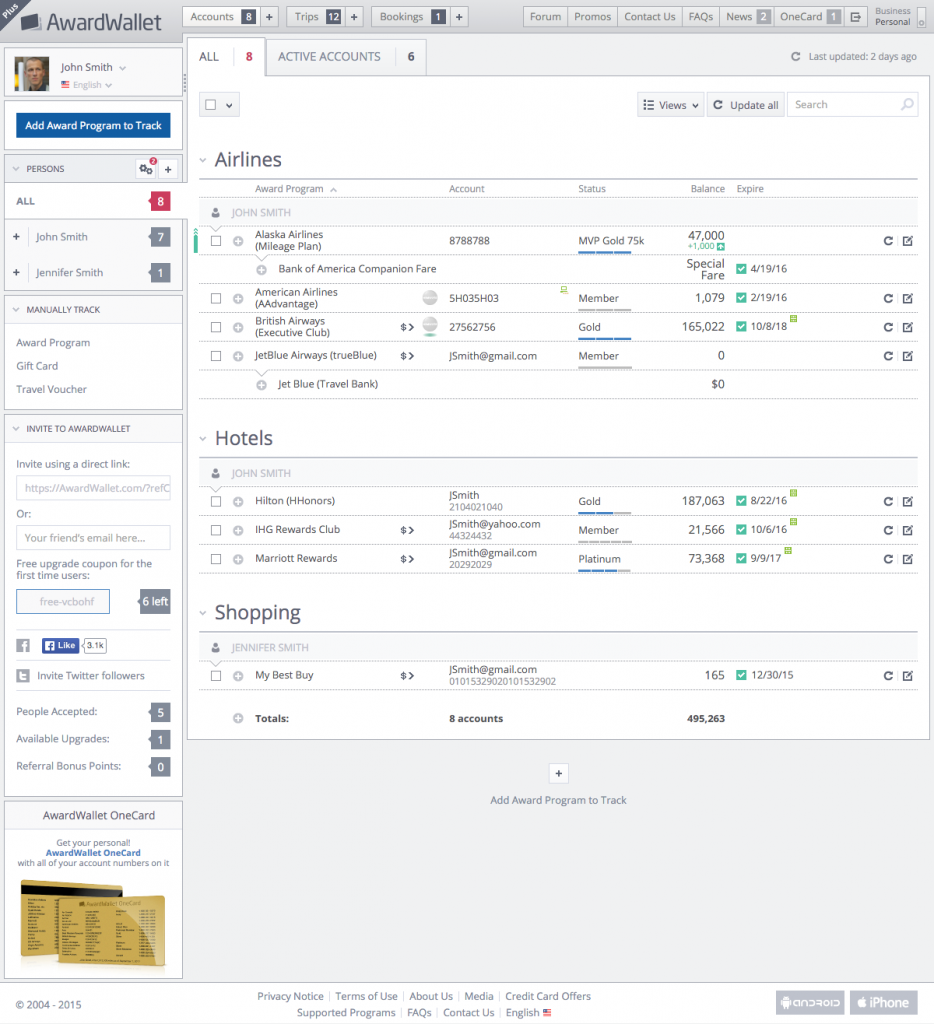The width and height of the screenshot is (934, 1024).
Task: Edit the Hilton HHonors account
Action: (x=908, y=502)
